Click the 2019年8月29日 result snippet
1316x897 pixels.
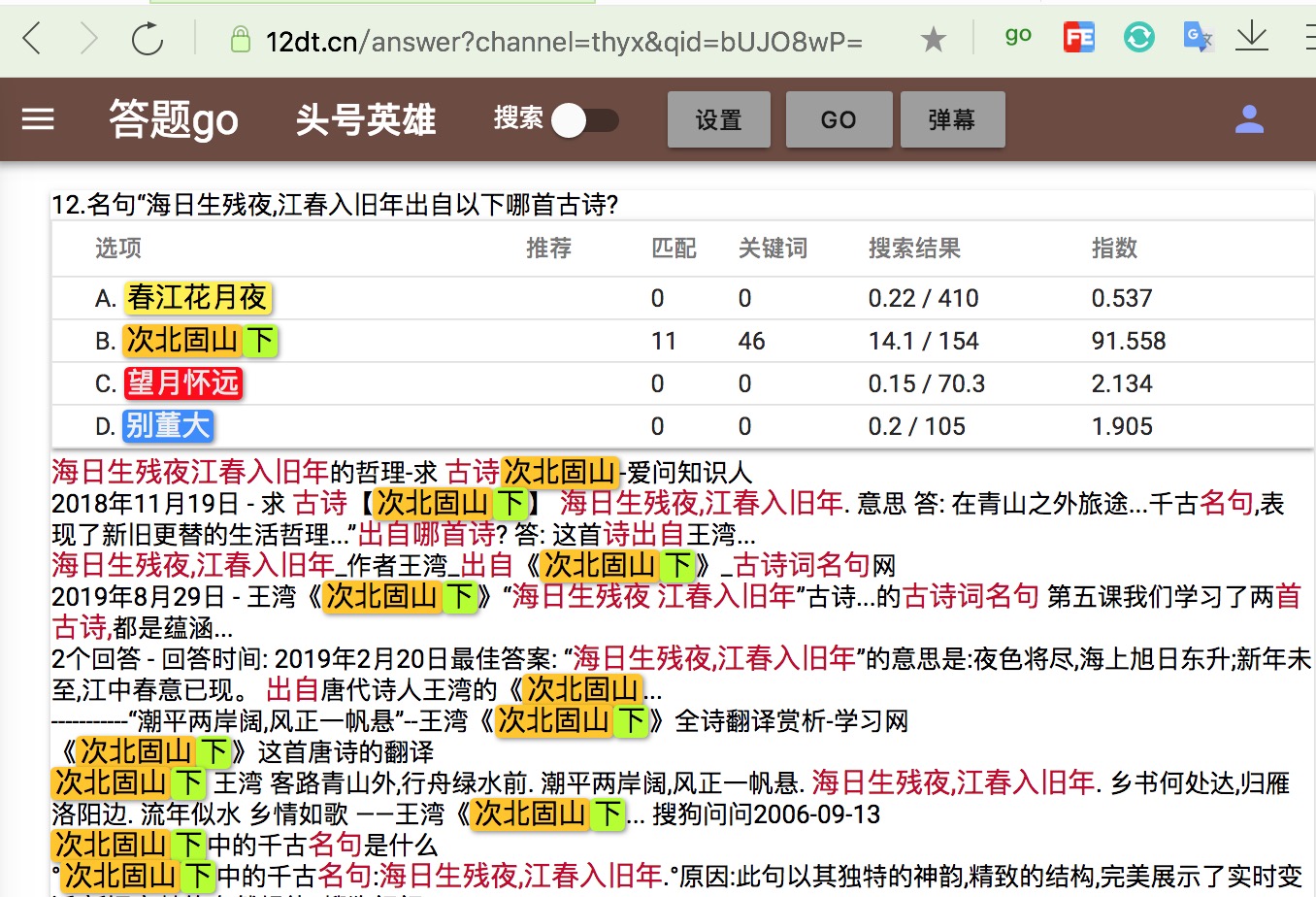pos(676,612)
